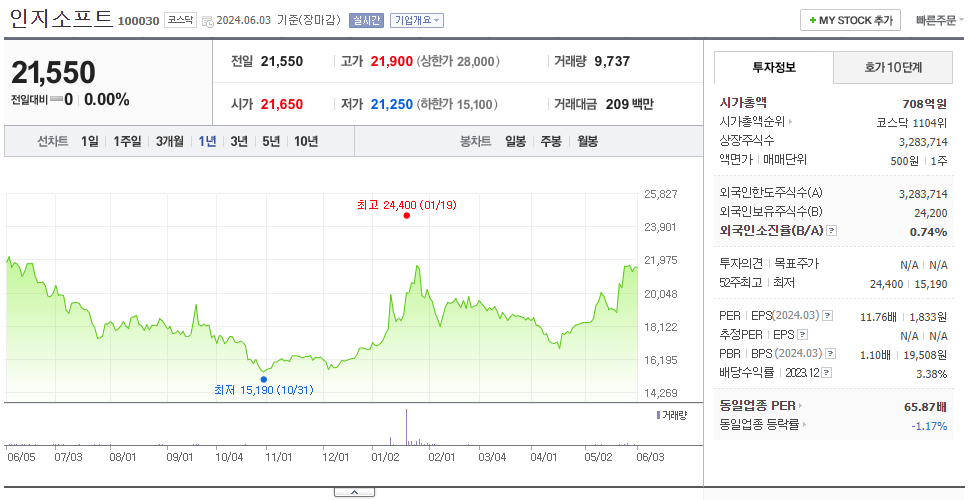
Task: Show 일봉 candlestick chart
Action: click(x=515, y=141)
